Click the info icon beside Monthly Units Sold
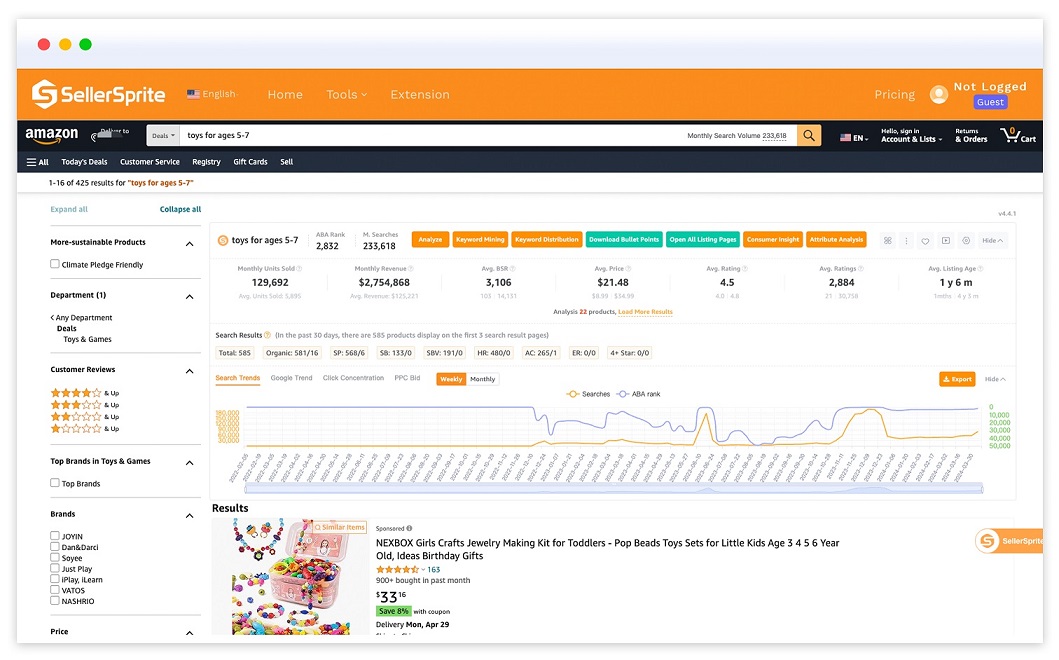 299,269
